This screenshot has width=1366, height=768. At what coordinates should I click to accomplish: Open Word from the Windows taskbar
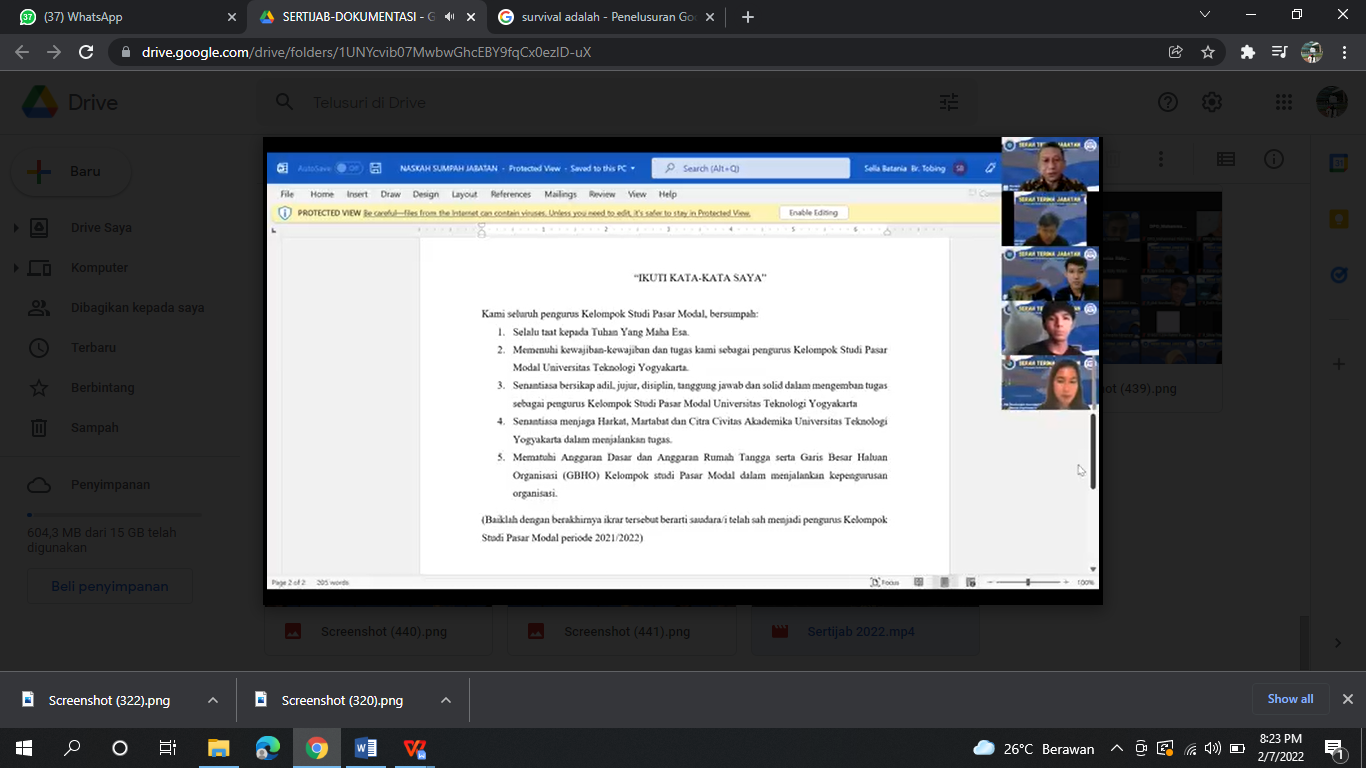point(365,748)
